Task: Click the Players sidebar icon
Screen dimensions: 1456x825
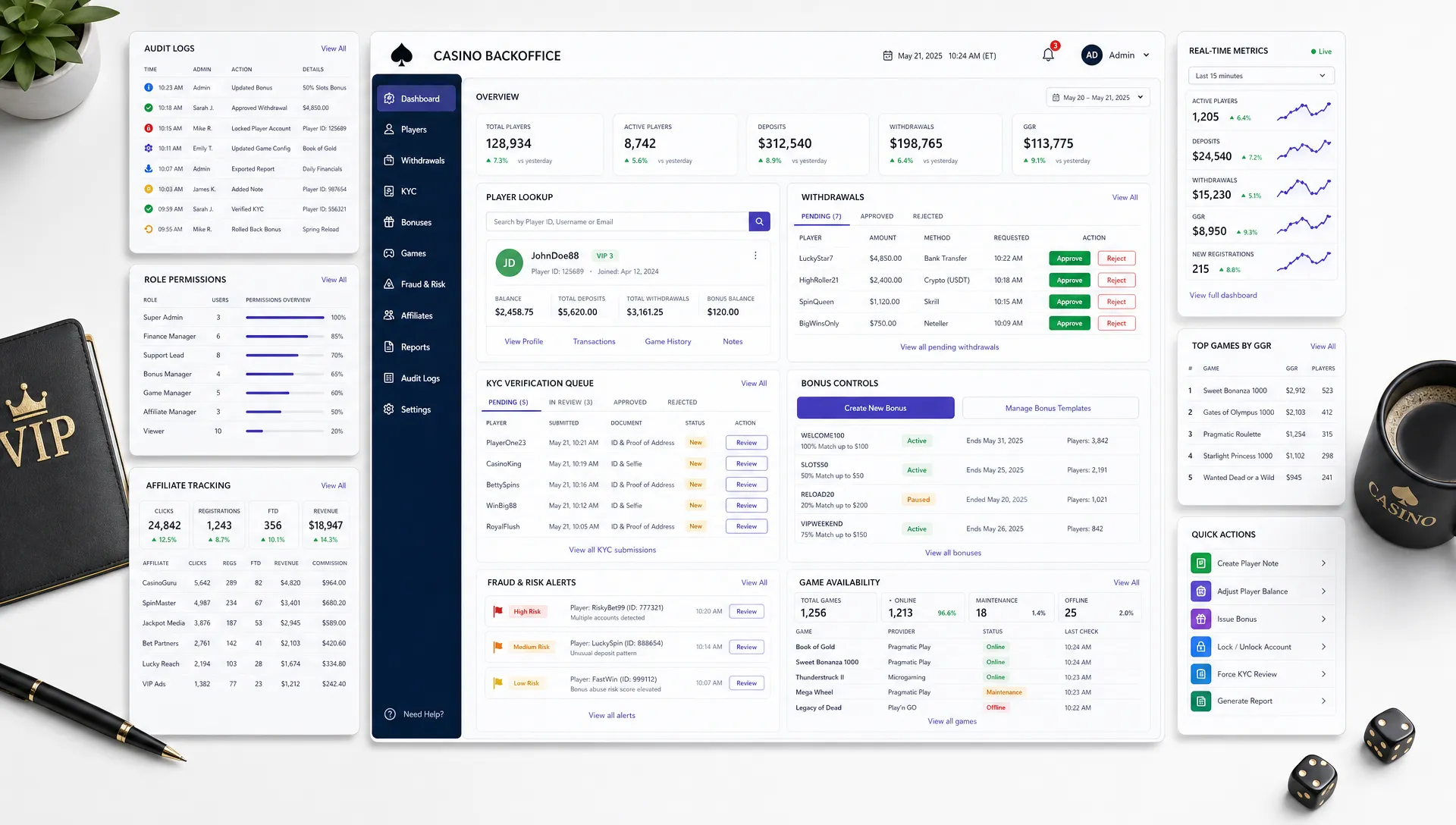Action: click(389, 130)
